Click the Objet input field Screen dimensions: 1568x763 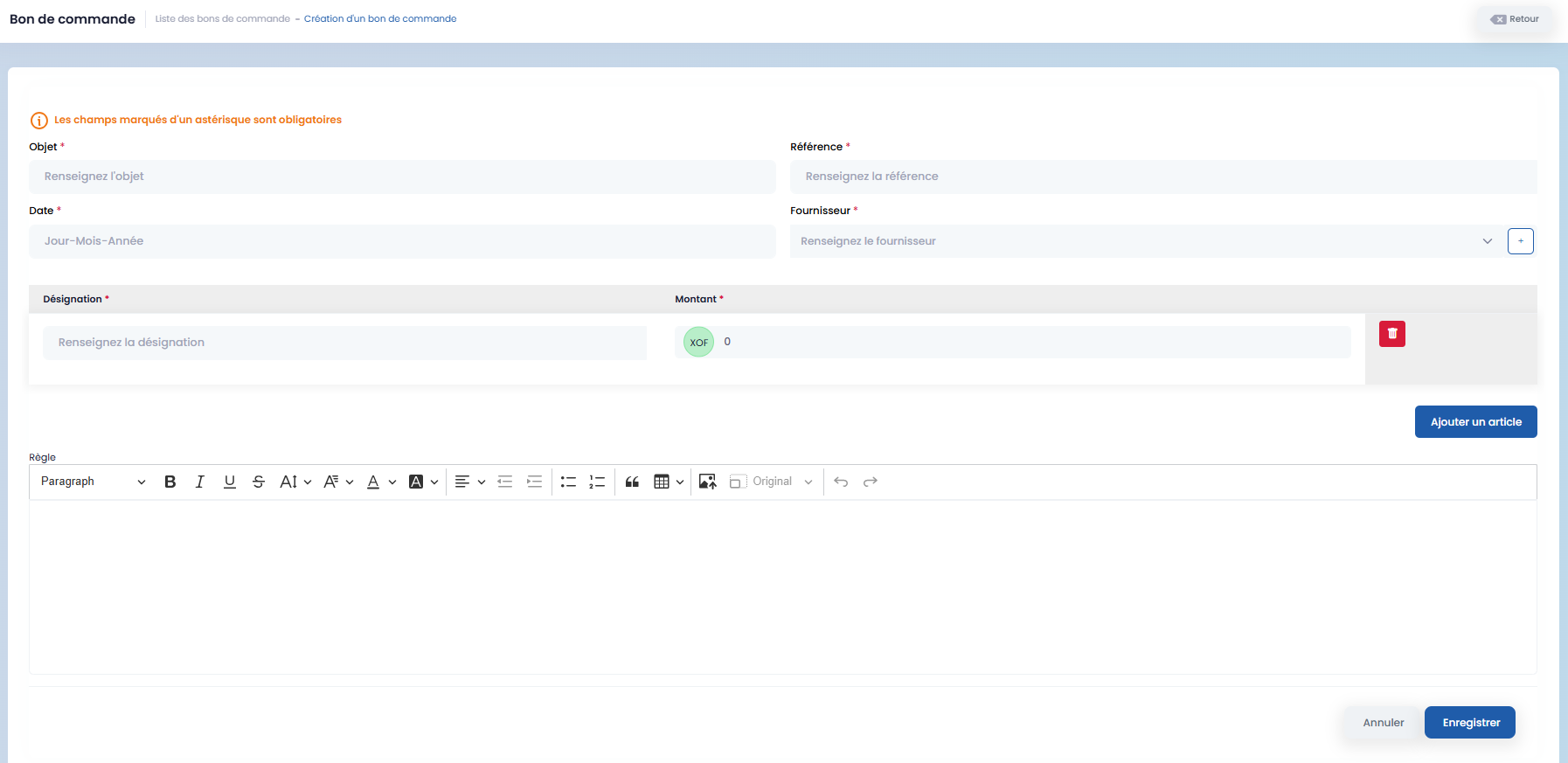pyautogui.click(x=402, y=177)
